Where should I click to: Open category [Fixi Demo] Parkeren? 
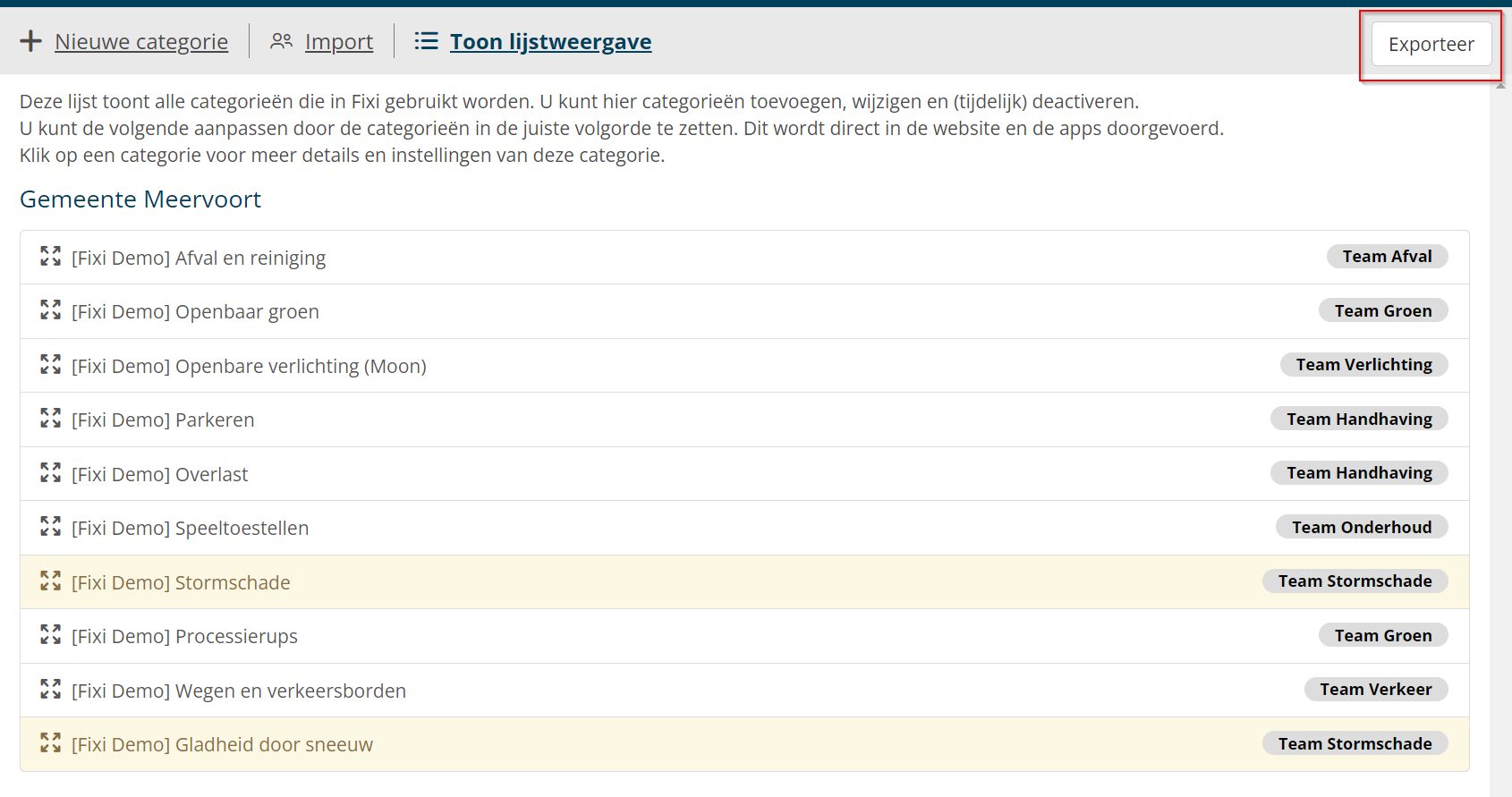163,420
